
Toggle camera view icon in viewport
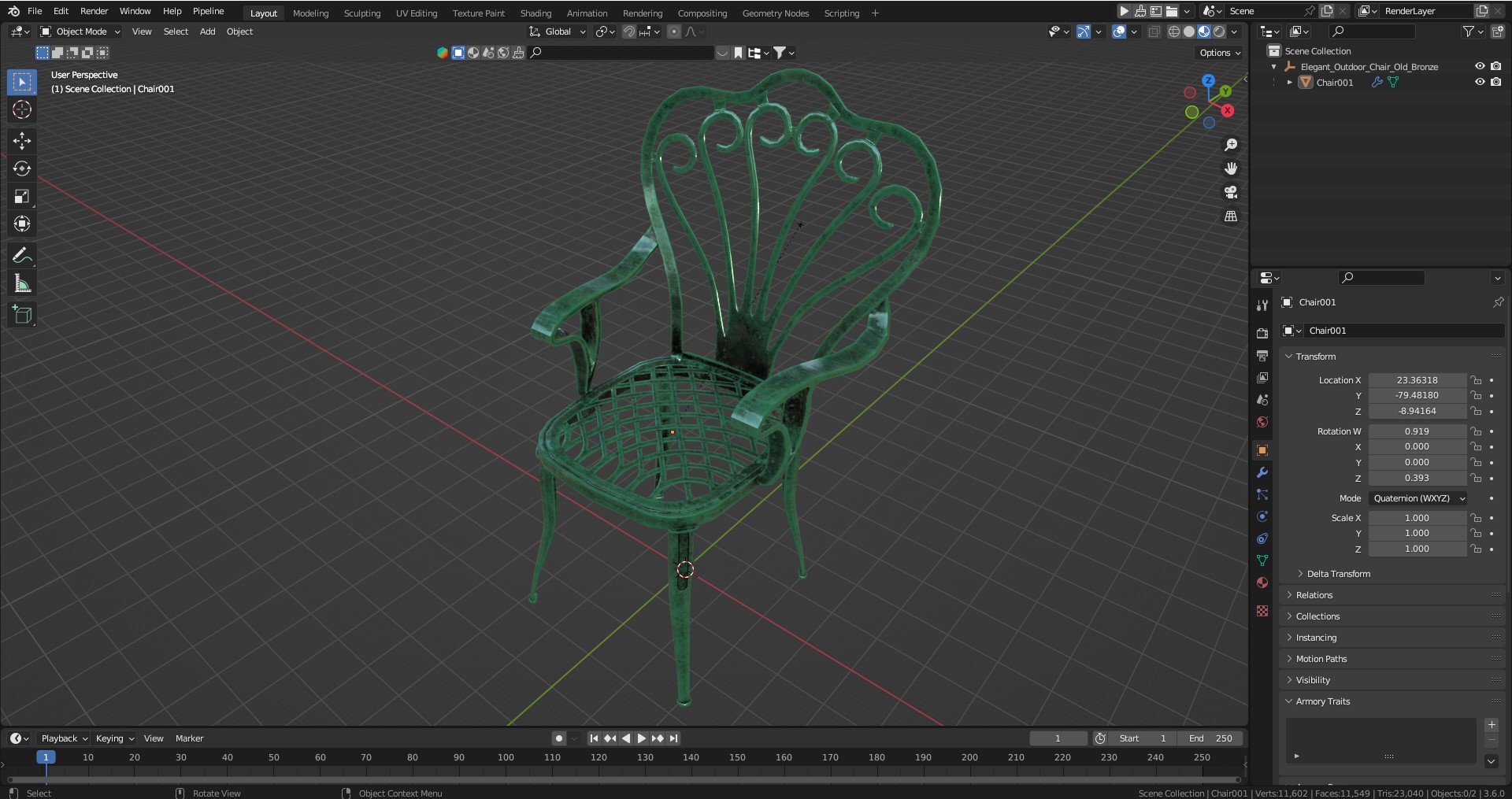[x=1231, y=192]
